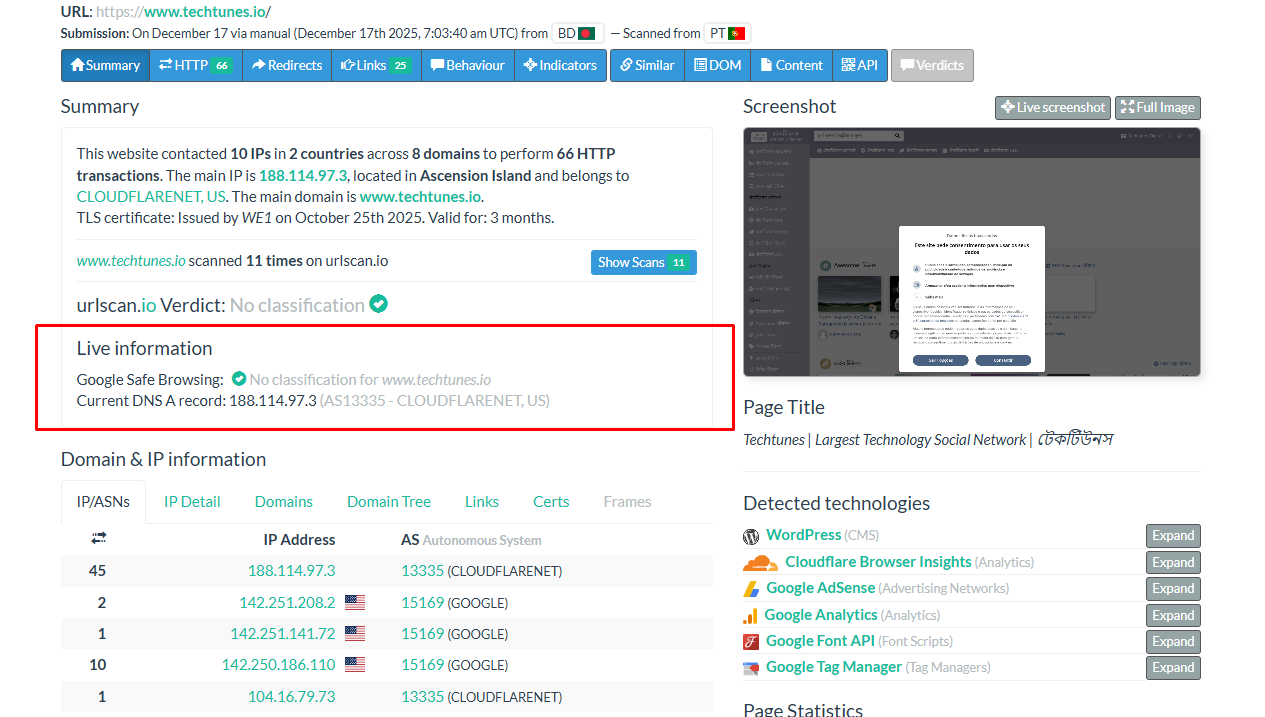Click AS 13335 in first table row
Image resolution: width=1265 pixels, height=717 pixels.
pos(422,571)
